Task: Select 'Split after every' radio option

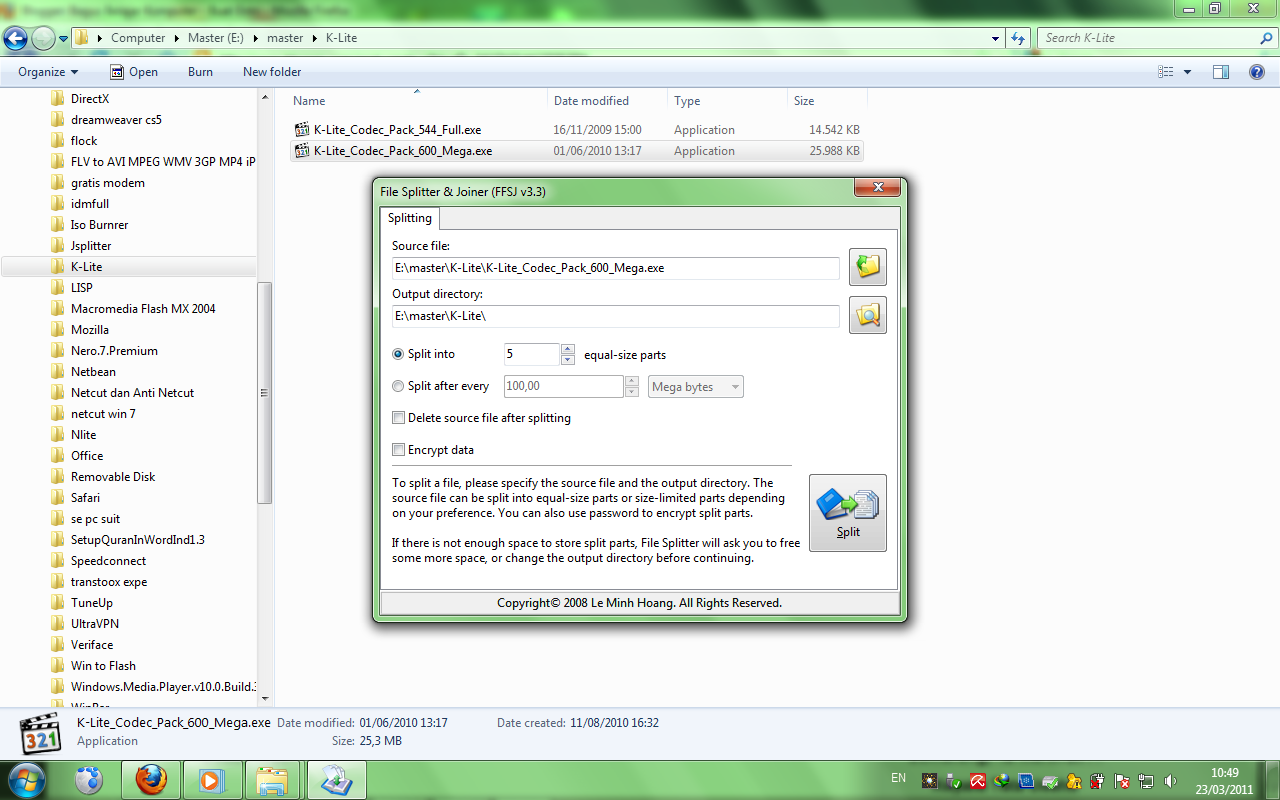Action: tap(399, 386)
